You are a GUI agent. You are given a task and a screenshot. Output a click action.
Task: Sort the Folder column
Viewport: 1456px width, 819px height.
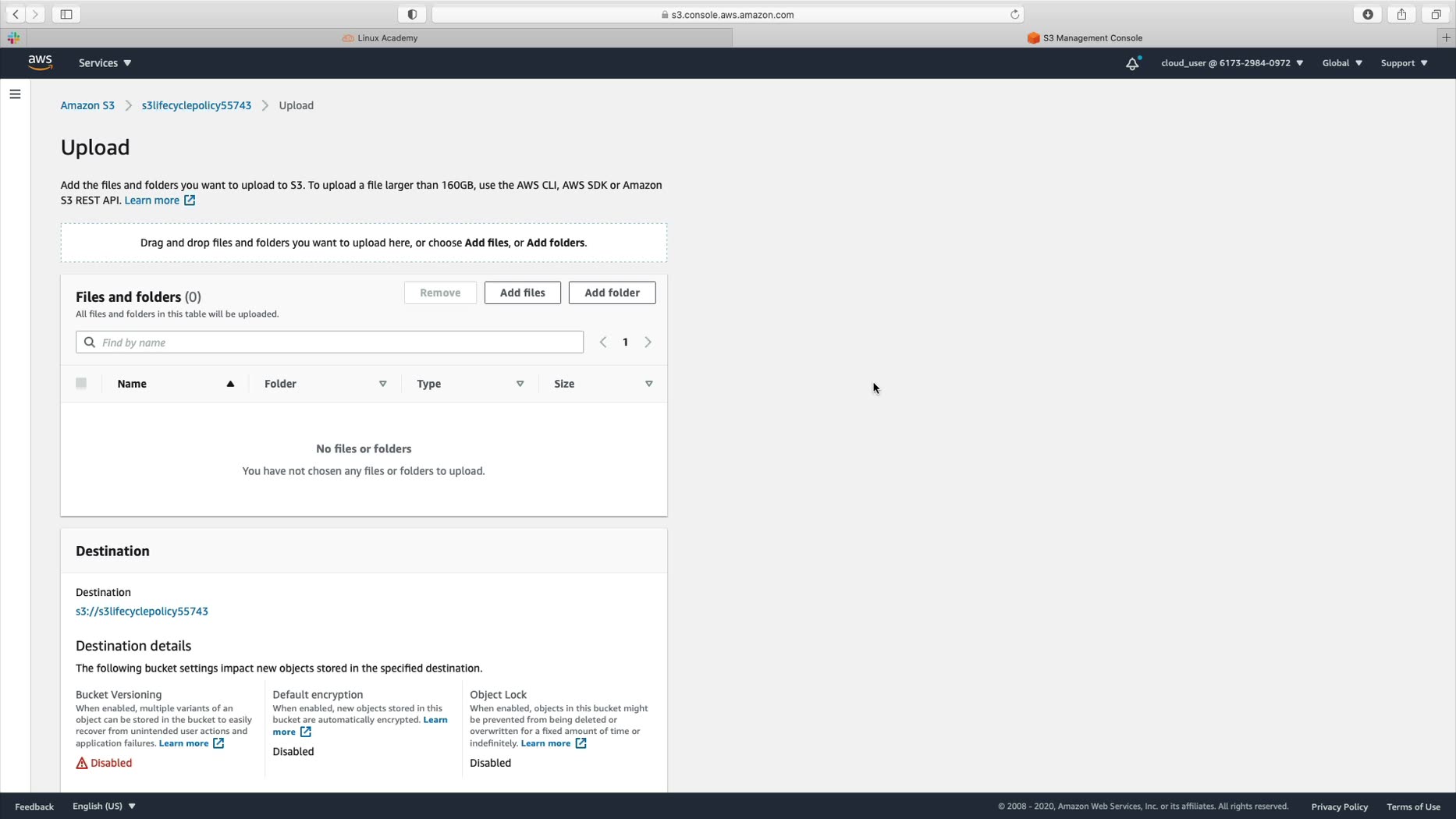pyautogui.click(x=382, y=384)
